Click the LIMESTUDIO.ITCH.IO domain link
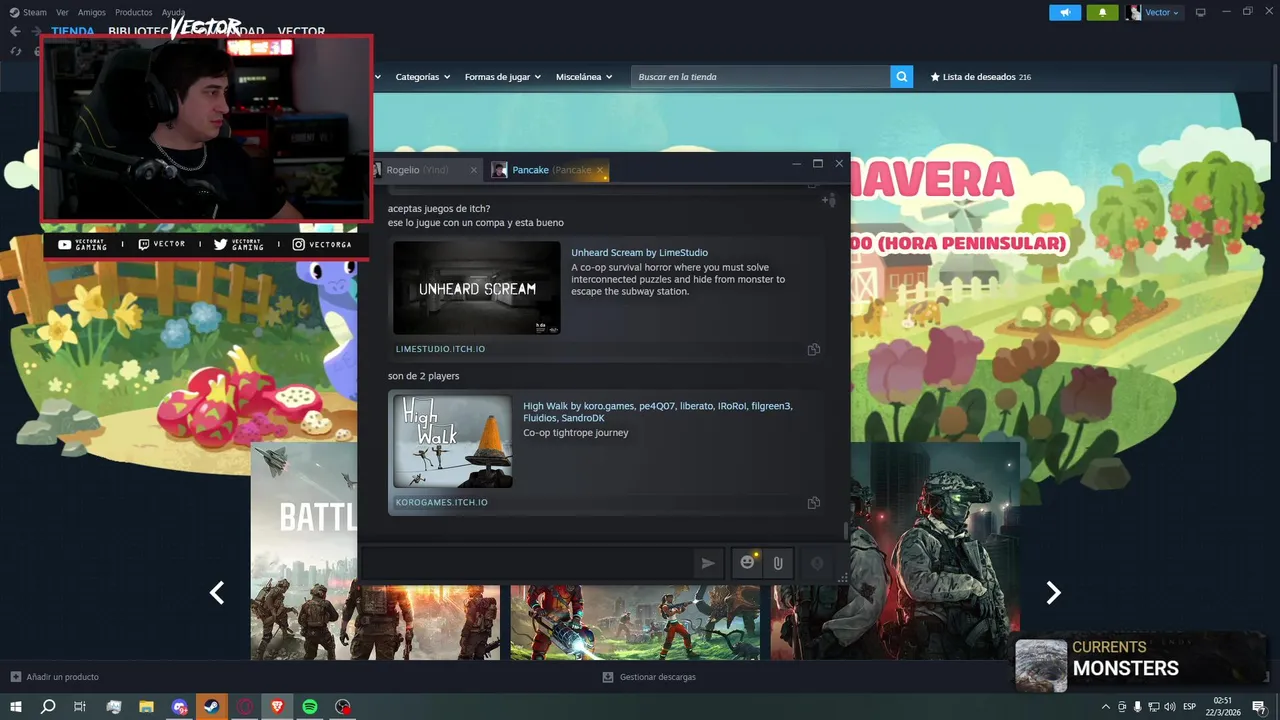 pyautogui.click(x=440, y=349)
